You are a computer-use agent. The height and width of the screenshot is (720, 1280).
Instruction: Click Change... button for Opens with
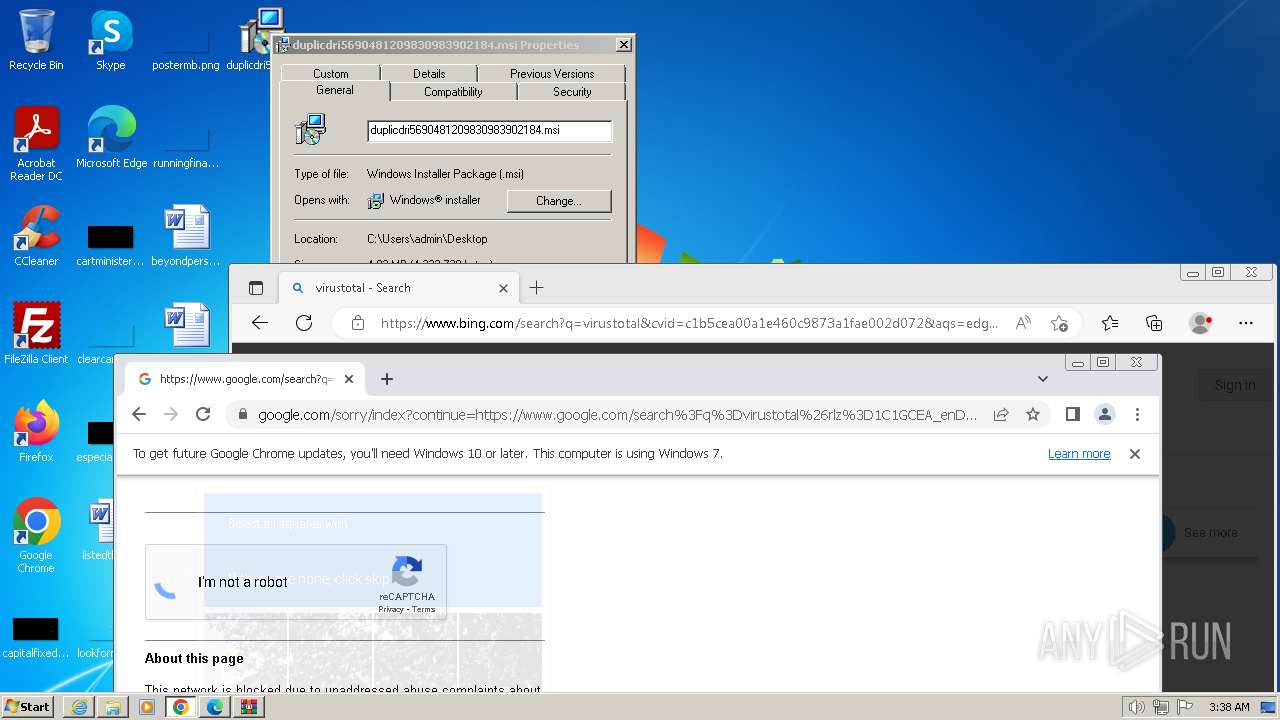tap(558, 201)
